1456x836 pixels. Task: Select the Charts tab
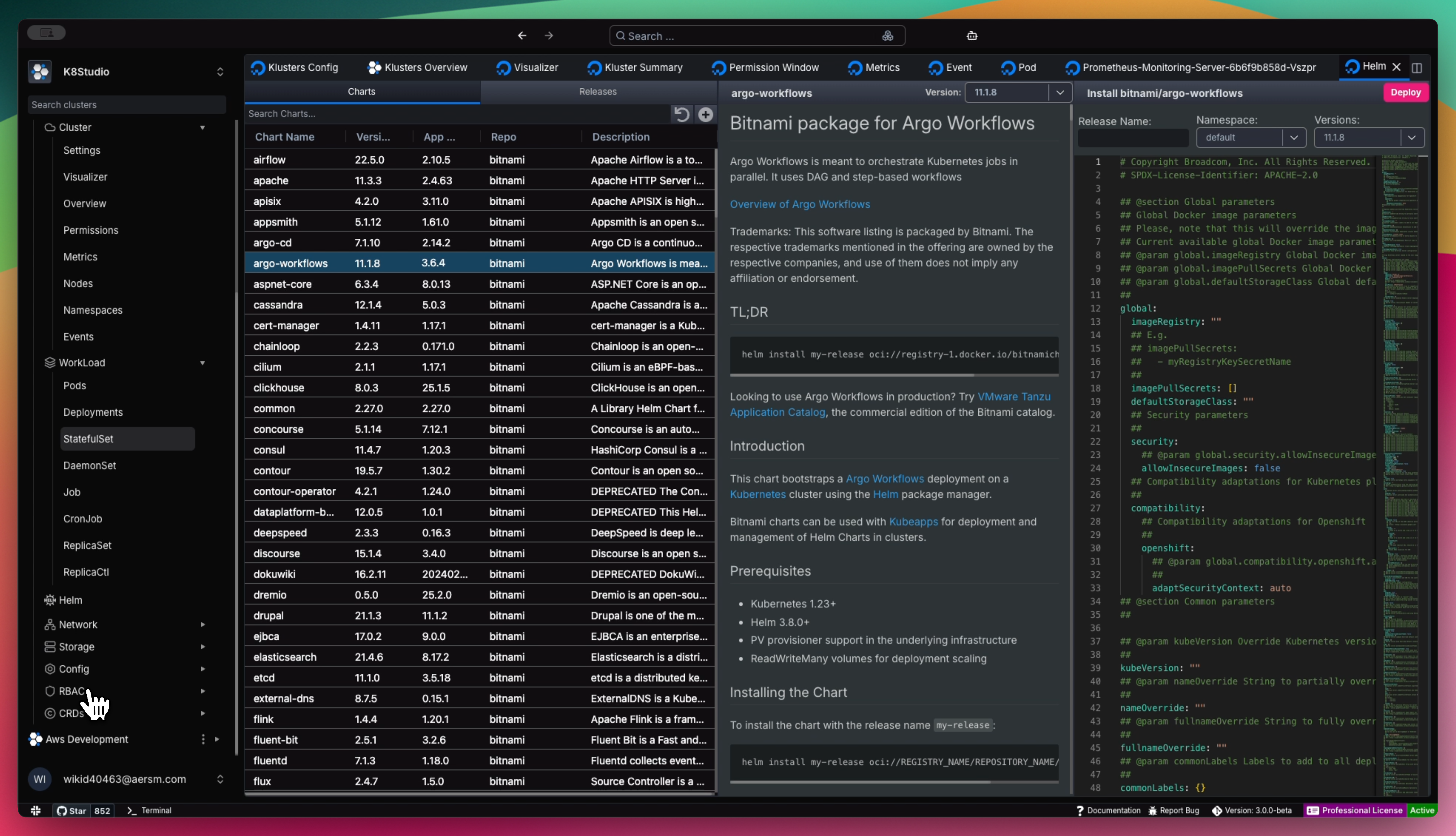362,92
